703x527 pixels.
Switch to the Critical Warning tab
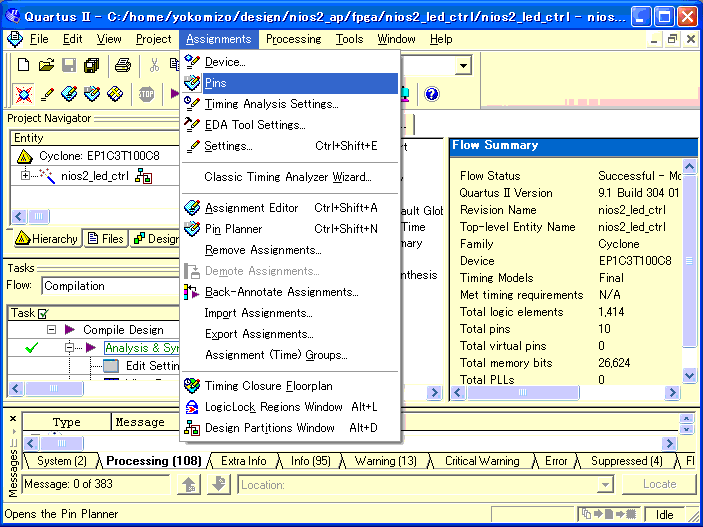pyautogui.click(x=482, y=461)
